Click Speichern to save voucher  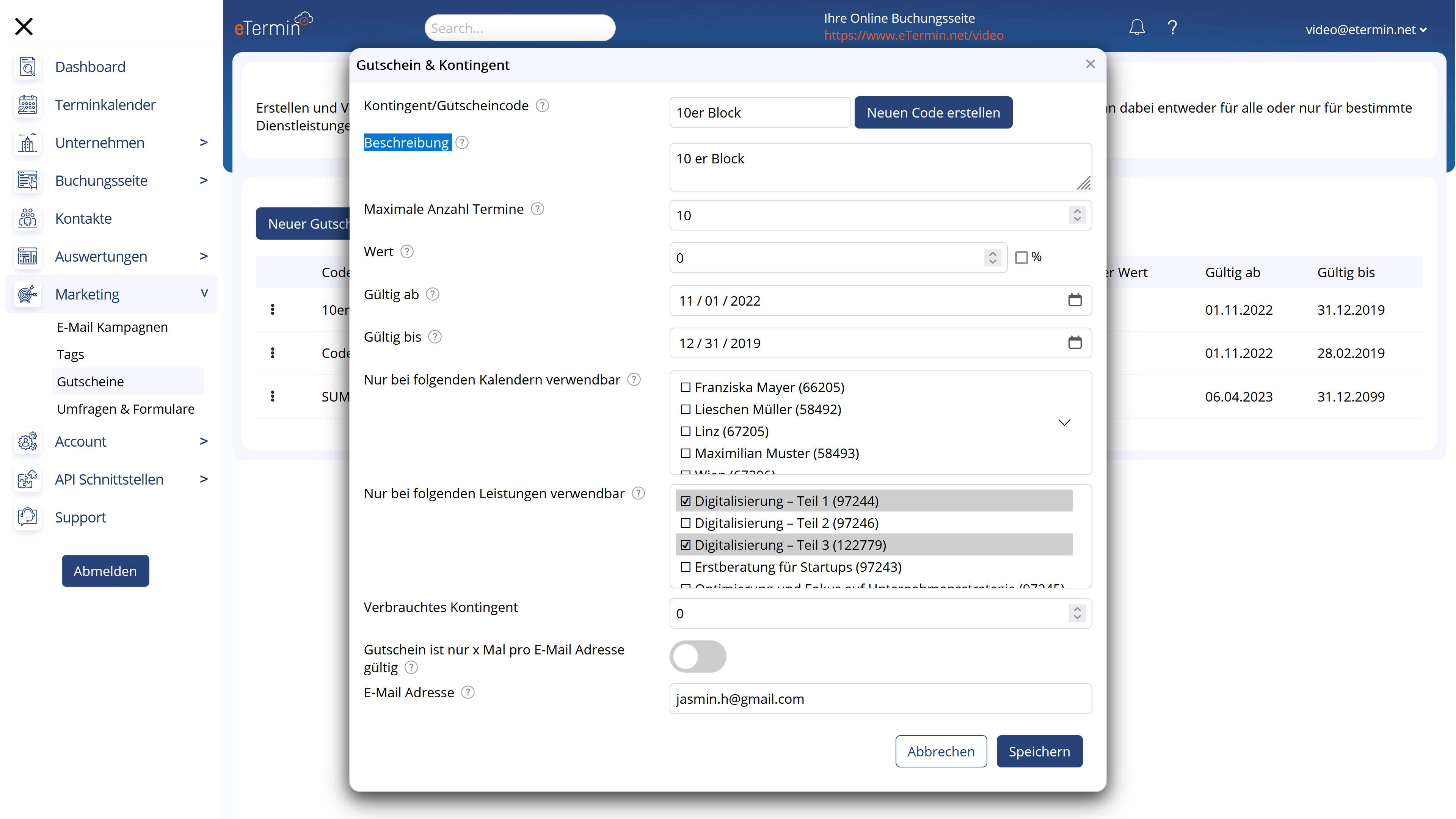(x=1039, y=751)
